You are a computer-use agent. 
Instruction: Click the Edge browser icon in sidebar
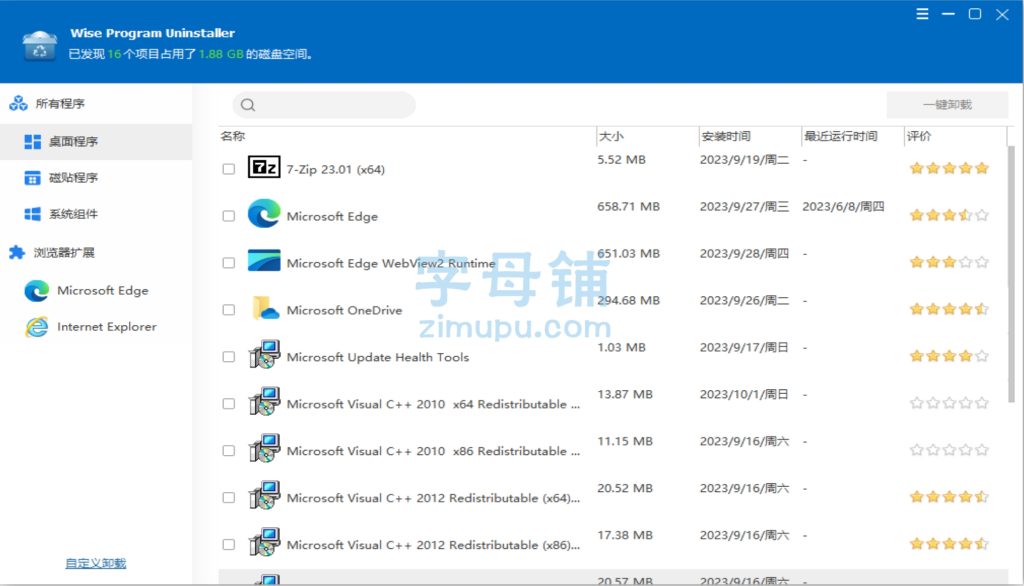(x=37, y=291)
